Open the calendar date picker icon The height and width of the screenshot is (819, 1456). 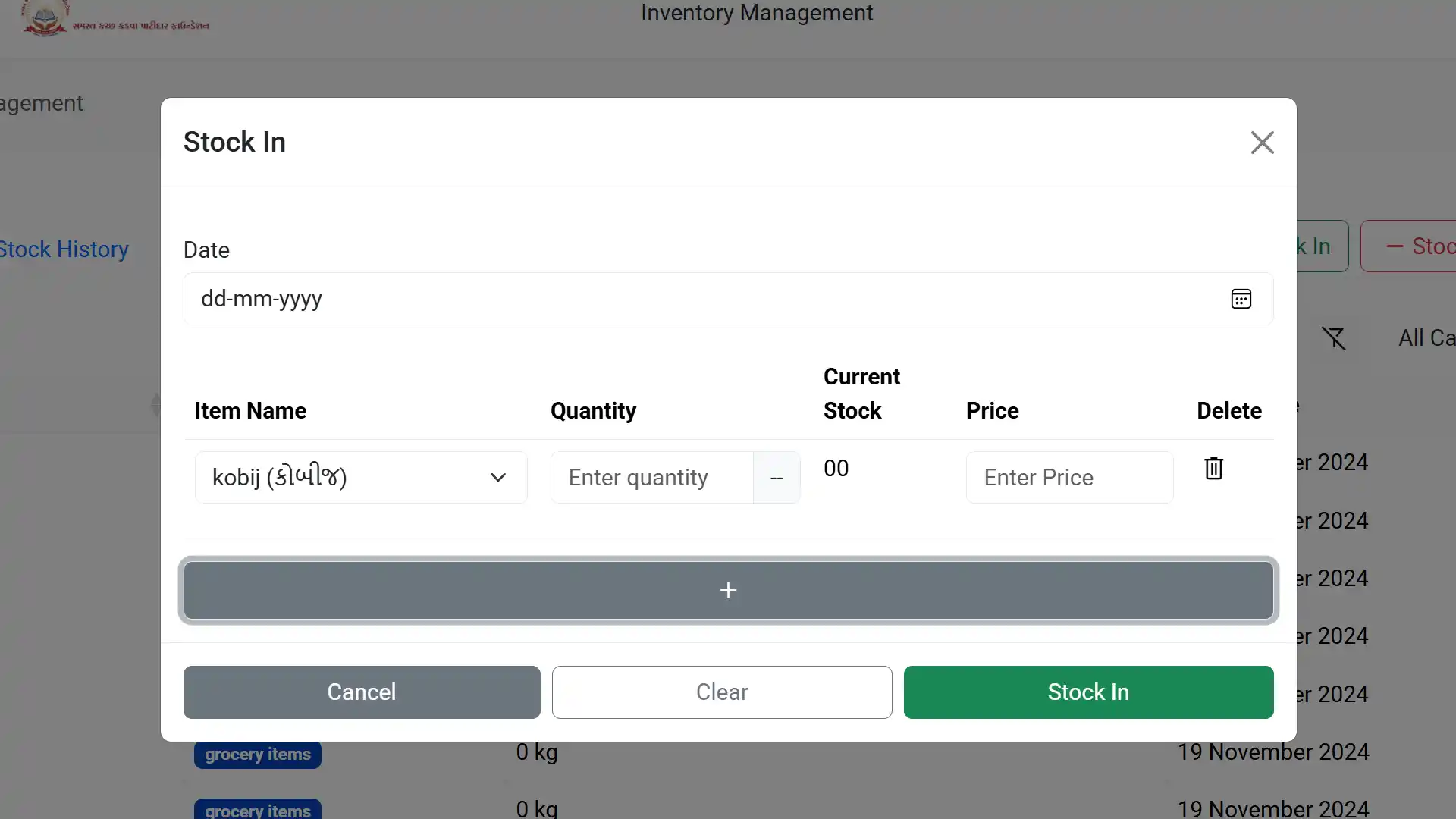[x=1241, y=299]
